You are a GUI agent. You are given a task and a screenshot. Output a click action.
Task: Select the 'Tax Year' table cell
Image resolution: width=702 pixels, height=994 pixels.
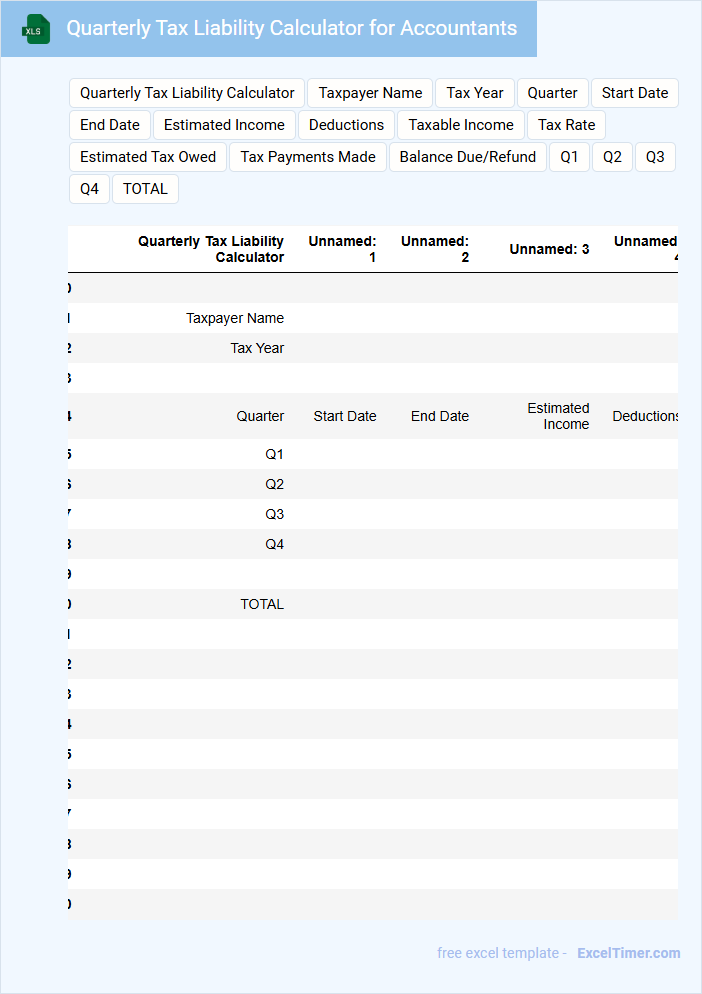[x=257, y=348]
